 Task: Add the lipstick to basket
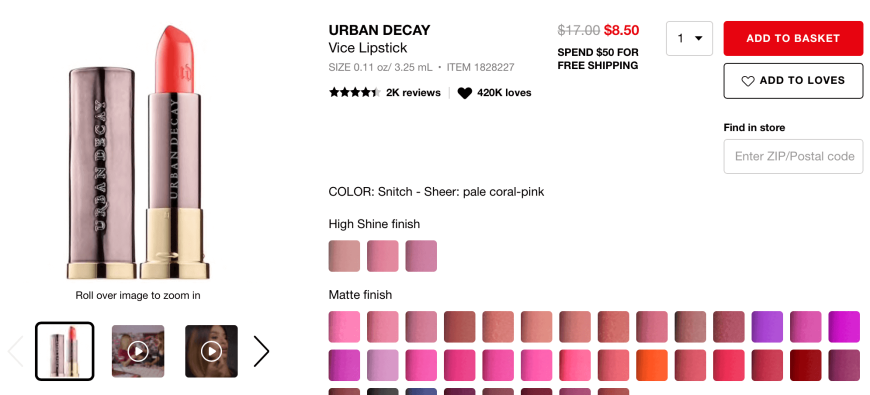coord(793,38)
